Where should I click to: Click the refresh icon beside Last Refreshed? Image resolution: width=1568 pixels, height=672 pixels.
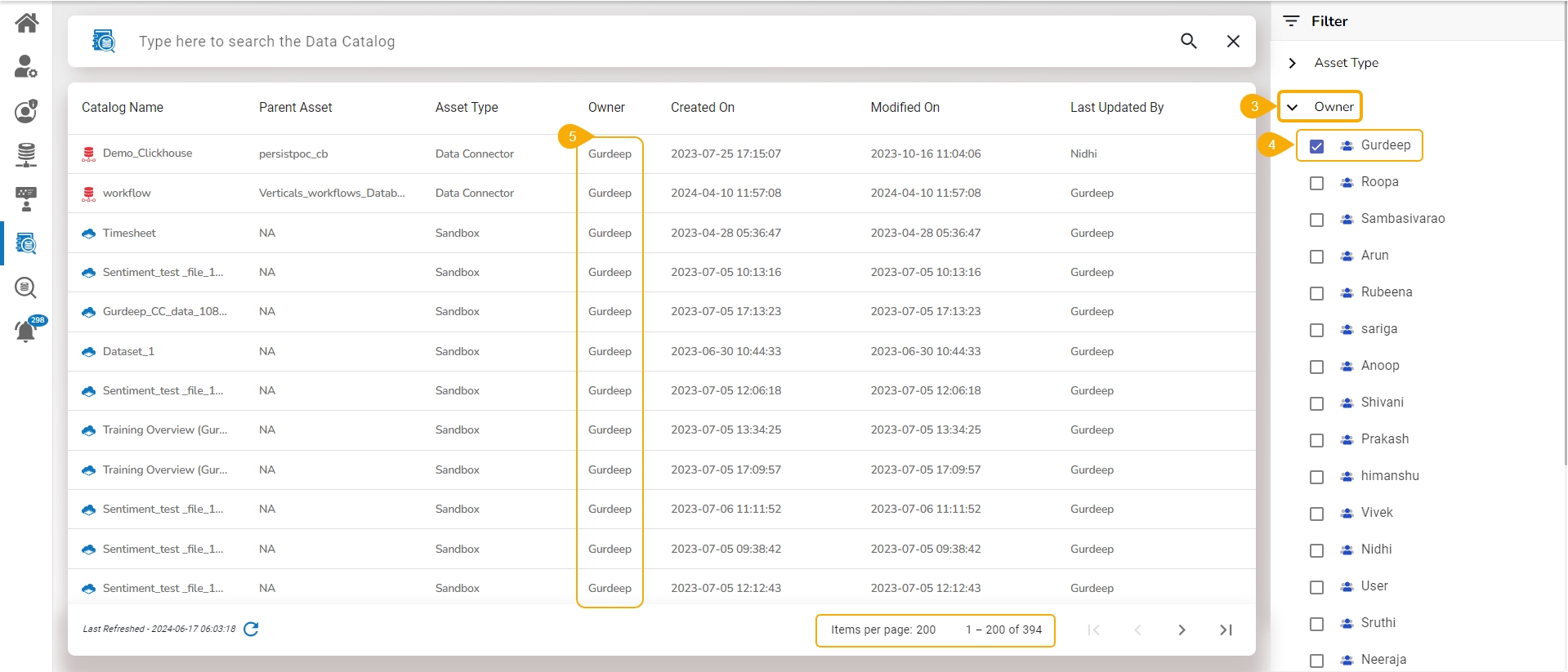(x=251, y=629)
